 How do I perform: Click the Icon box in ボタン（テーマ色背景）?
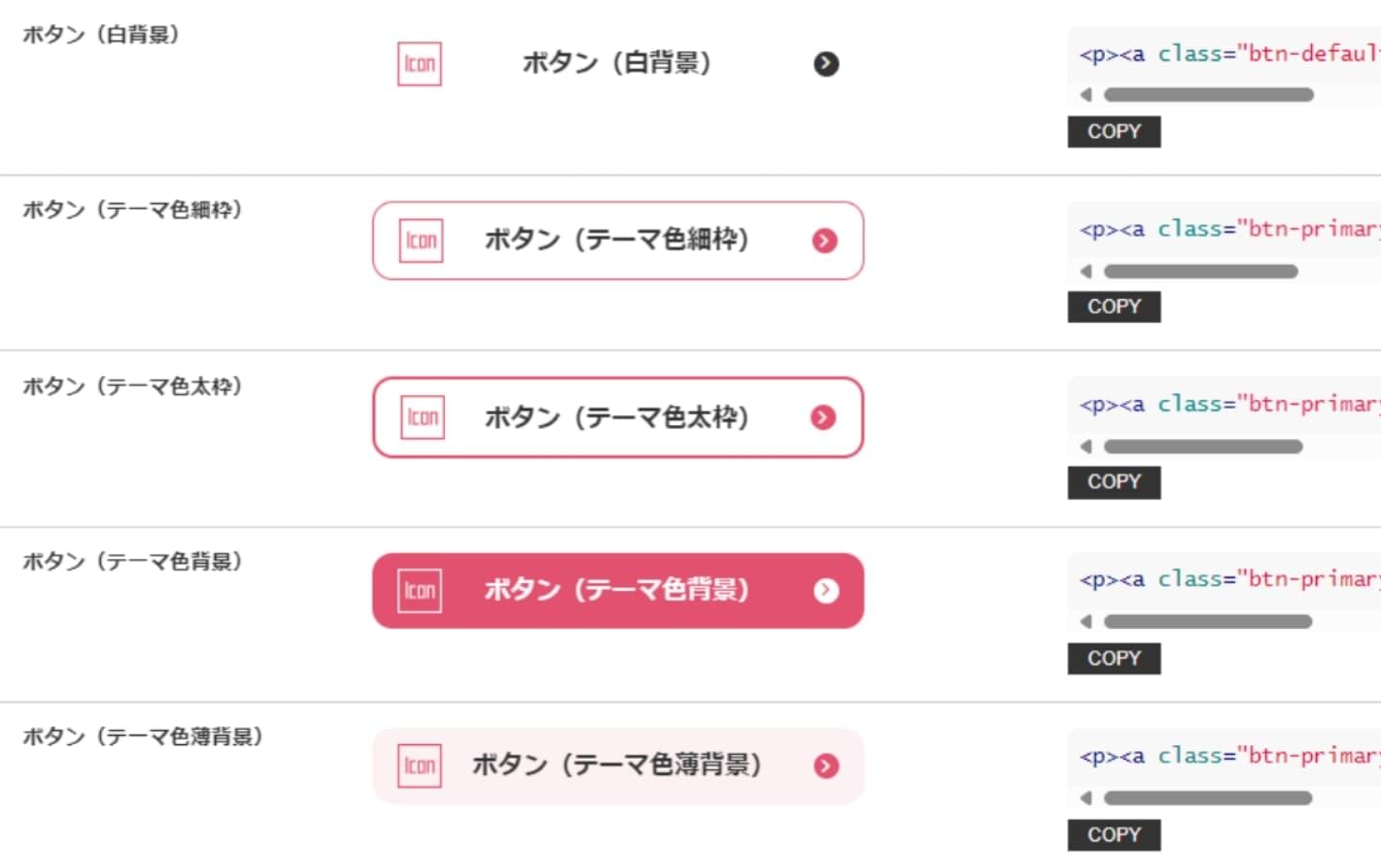point(419,590)
